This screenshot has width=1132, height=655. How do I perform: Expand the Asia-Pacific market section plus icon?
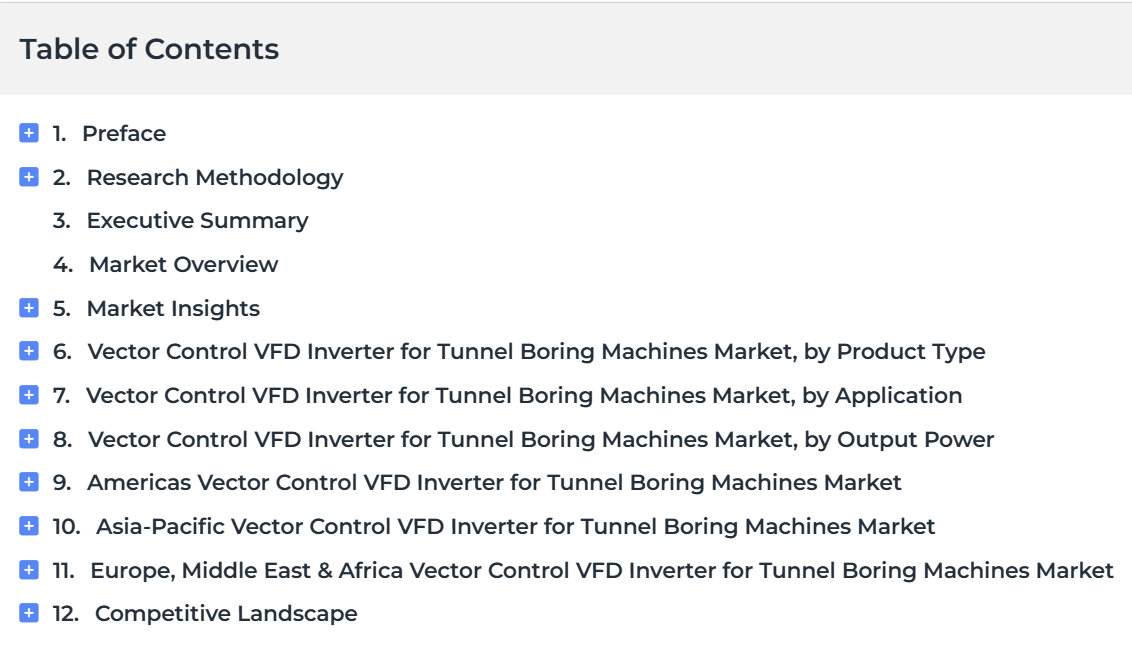pyautogui.click(x=29, y=526)
